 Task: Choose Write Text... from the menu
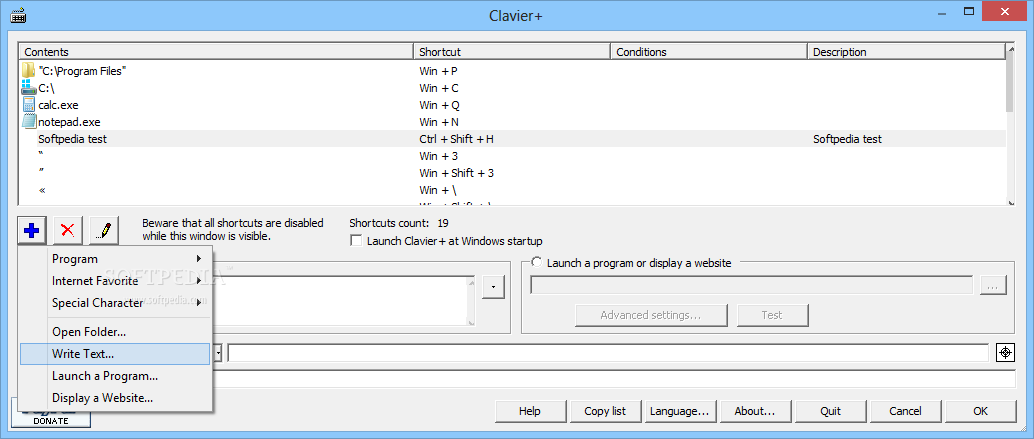(x=115, y=354)
